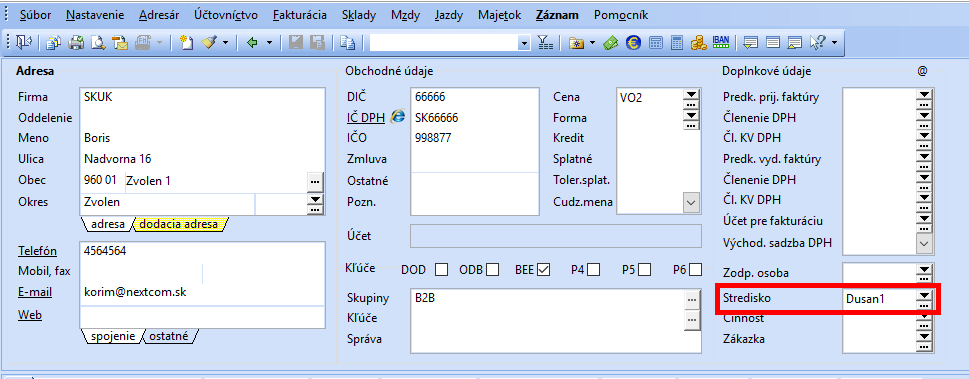Click the Telefón link label
Image resolution: width=969 pixels, height=379 pixels.
tap(37, 250)
